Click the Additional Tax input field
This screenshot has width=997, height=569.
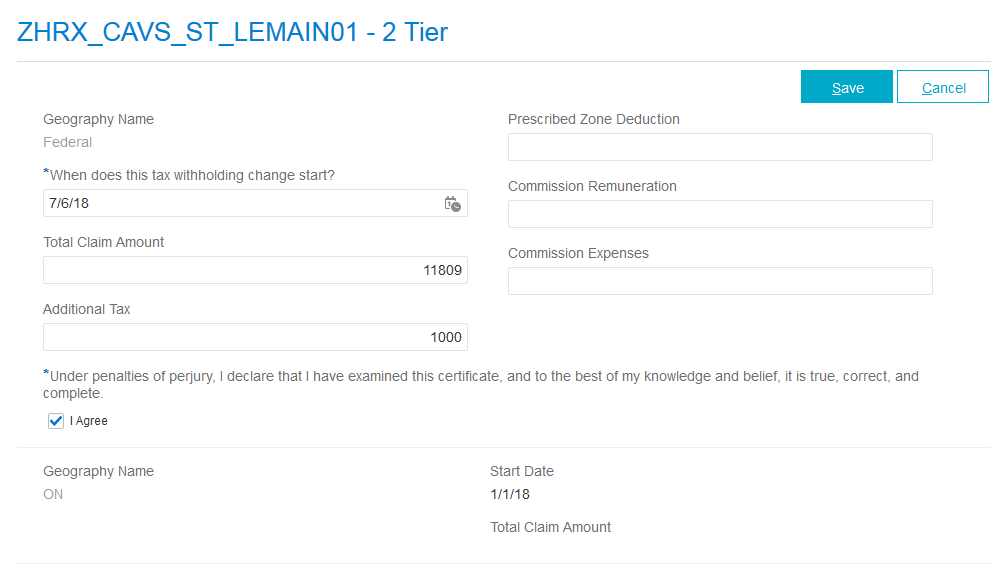point(255,337)
